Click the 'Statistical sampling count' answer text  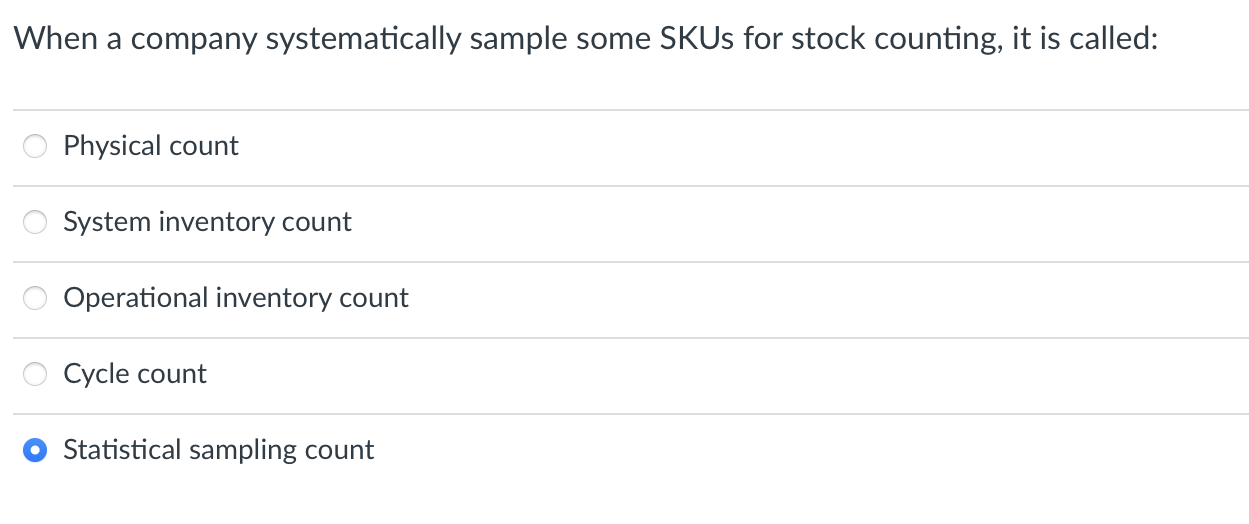[x=219, y=450]
